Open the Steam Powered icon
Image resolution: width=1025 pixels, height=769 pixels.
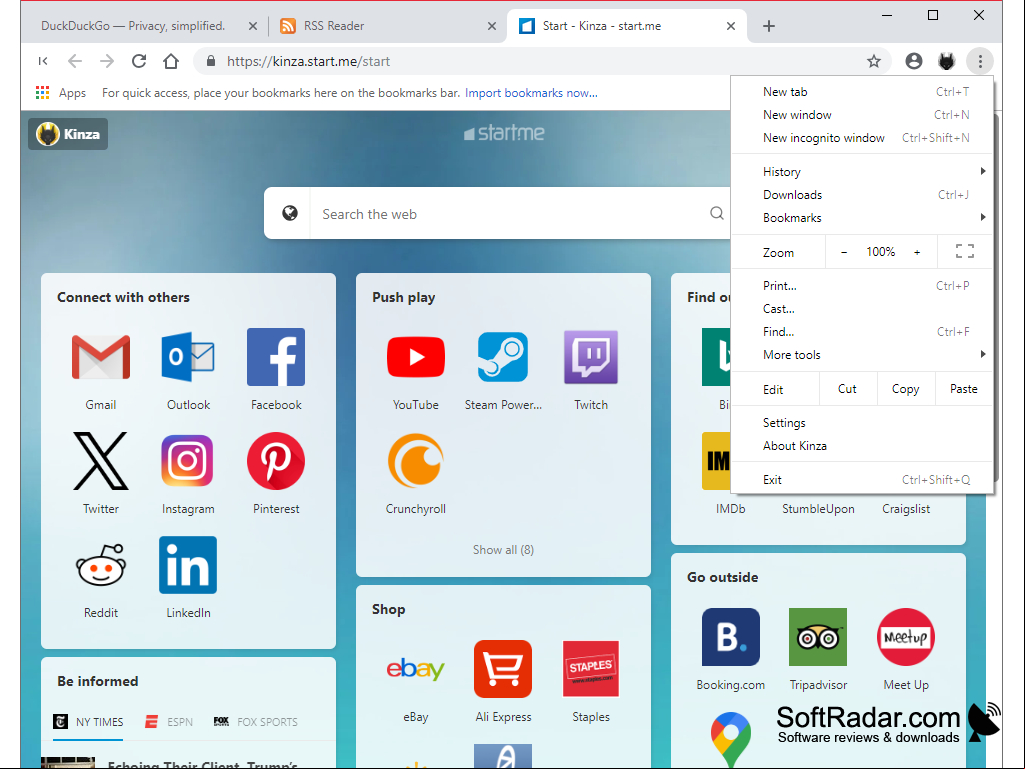click(503, 357)
